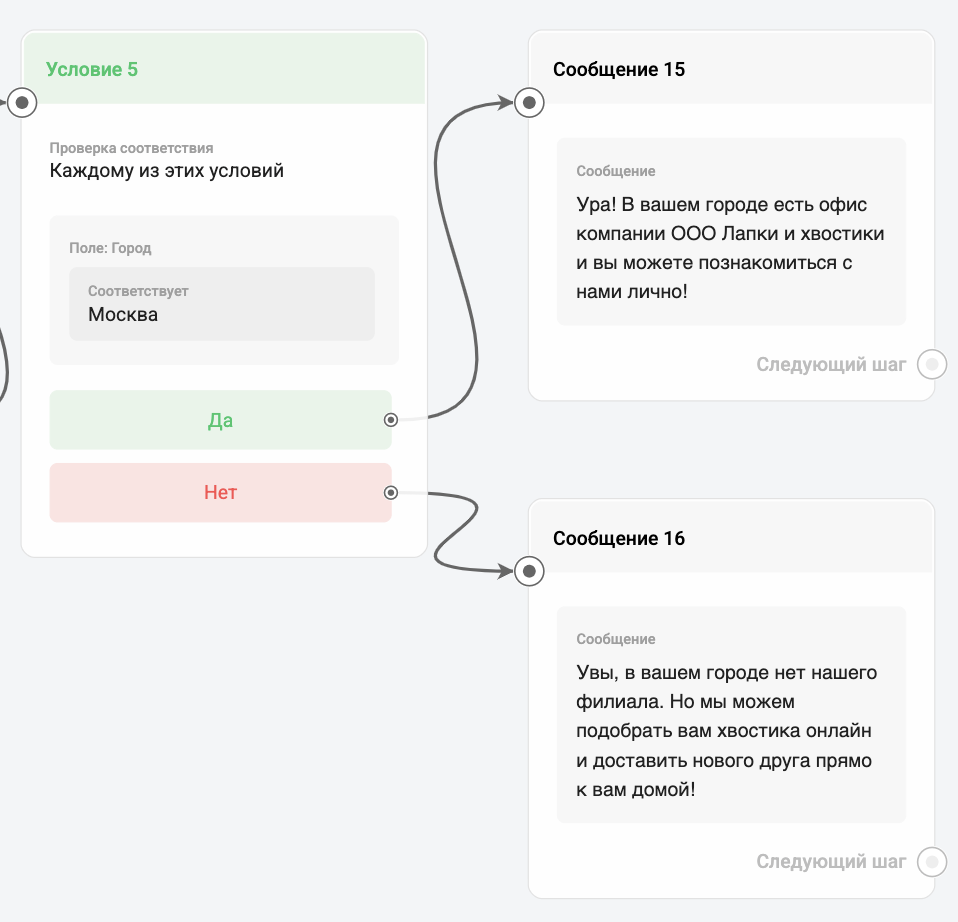Click the Да branch output connector

point(391,420)
